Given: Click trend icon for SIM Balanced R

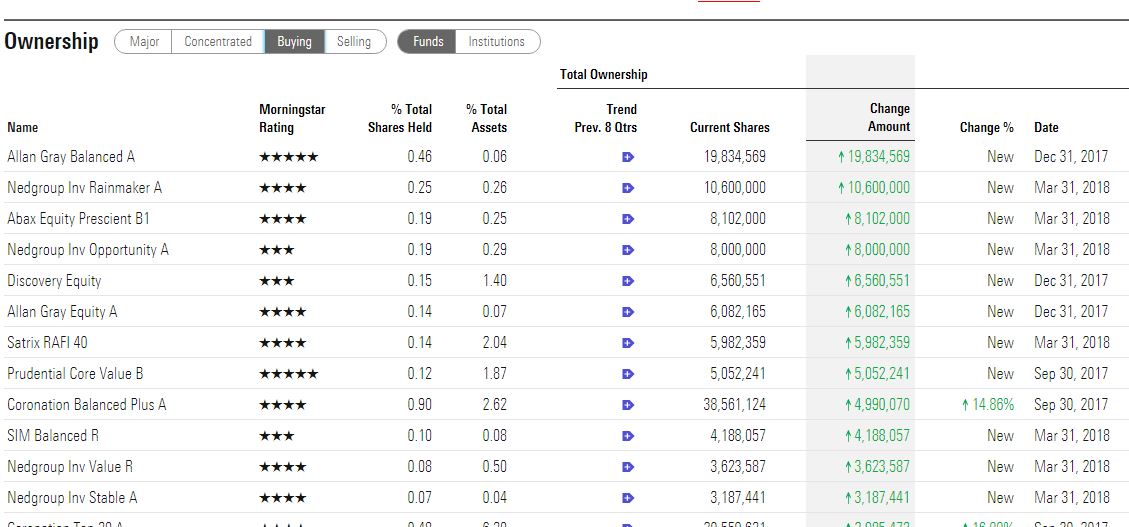Looking at the screenshot, I should click(628, 436).
